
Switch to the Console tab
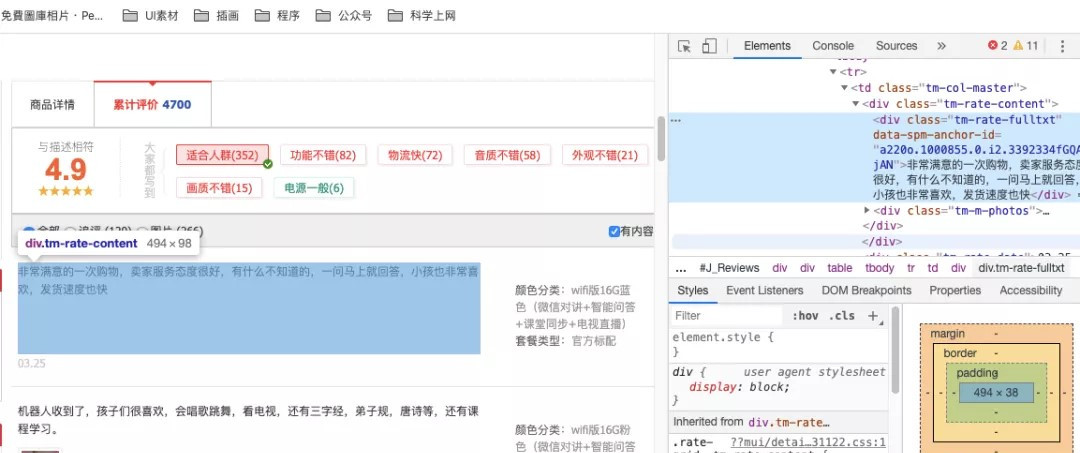point(833,46)
